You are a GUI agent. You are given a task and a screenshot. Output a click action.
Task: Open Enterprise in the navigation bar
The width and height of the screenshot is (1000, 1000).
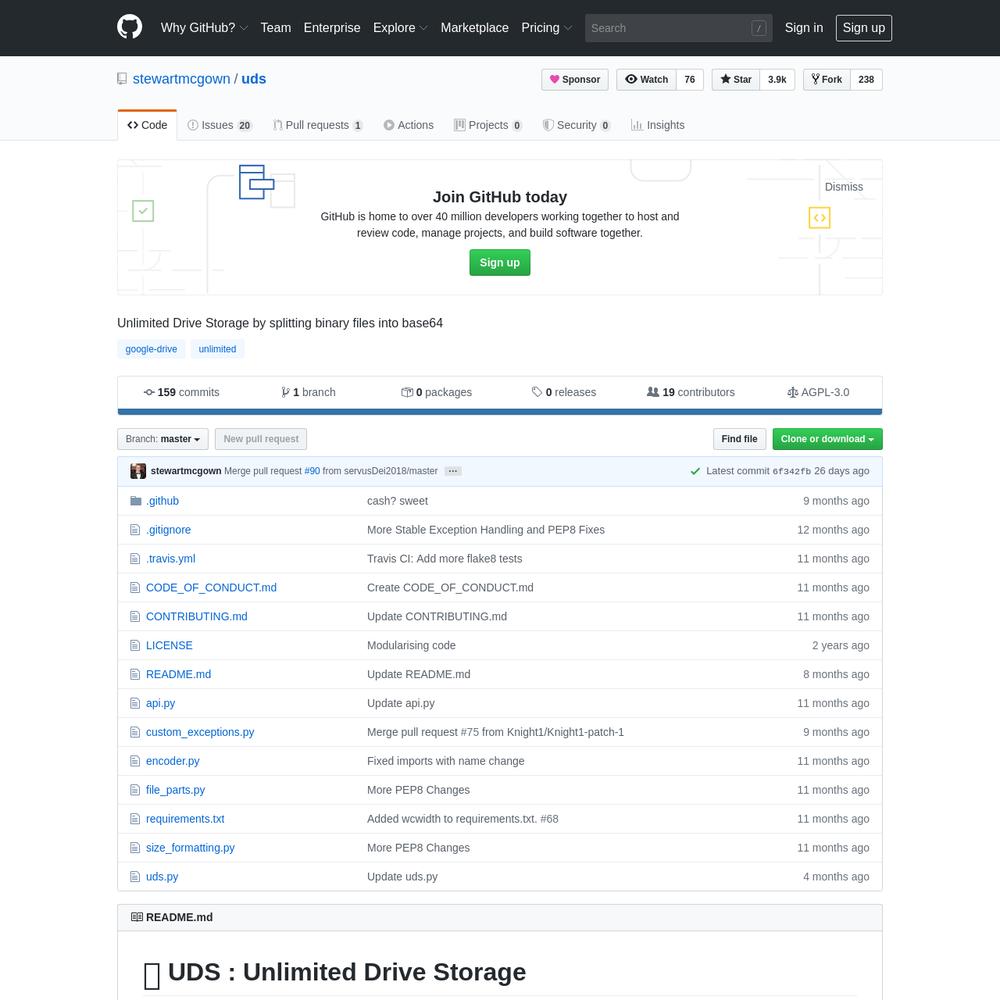tap(332, 28)
